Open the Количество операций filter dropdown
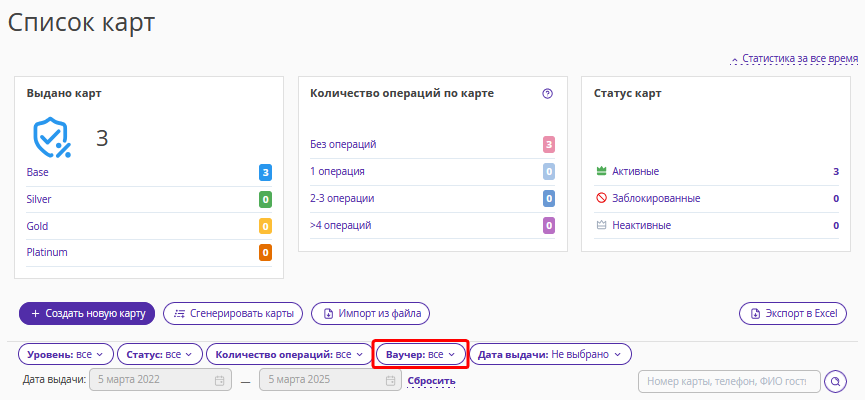 [x=290, y=354]
